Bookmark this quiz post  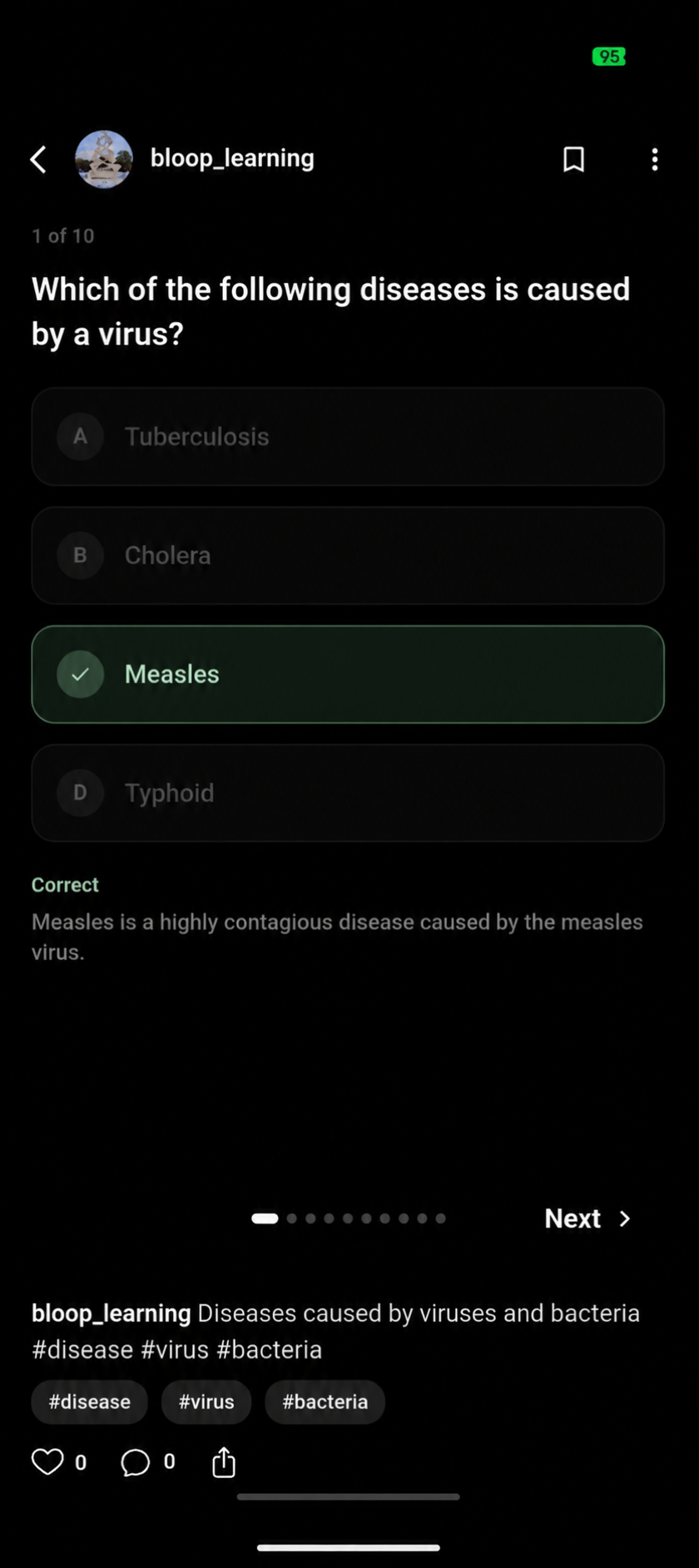click(x=573, y=159)
